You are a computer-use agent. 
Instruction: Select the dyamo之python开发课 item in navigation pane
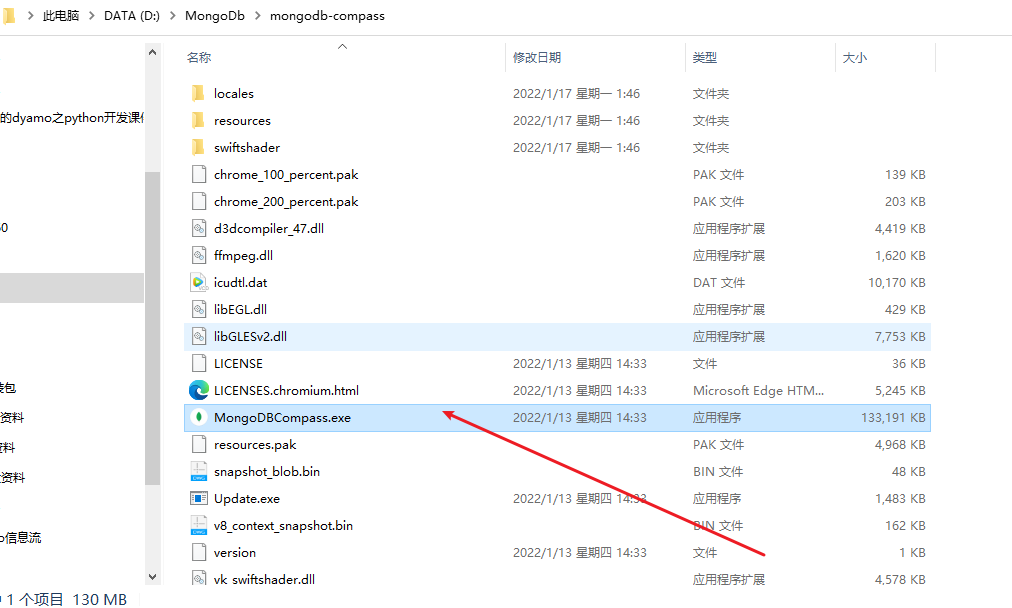point(72,117)
